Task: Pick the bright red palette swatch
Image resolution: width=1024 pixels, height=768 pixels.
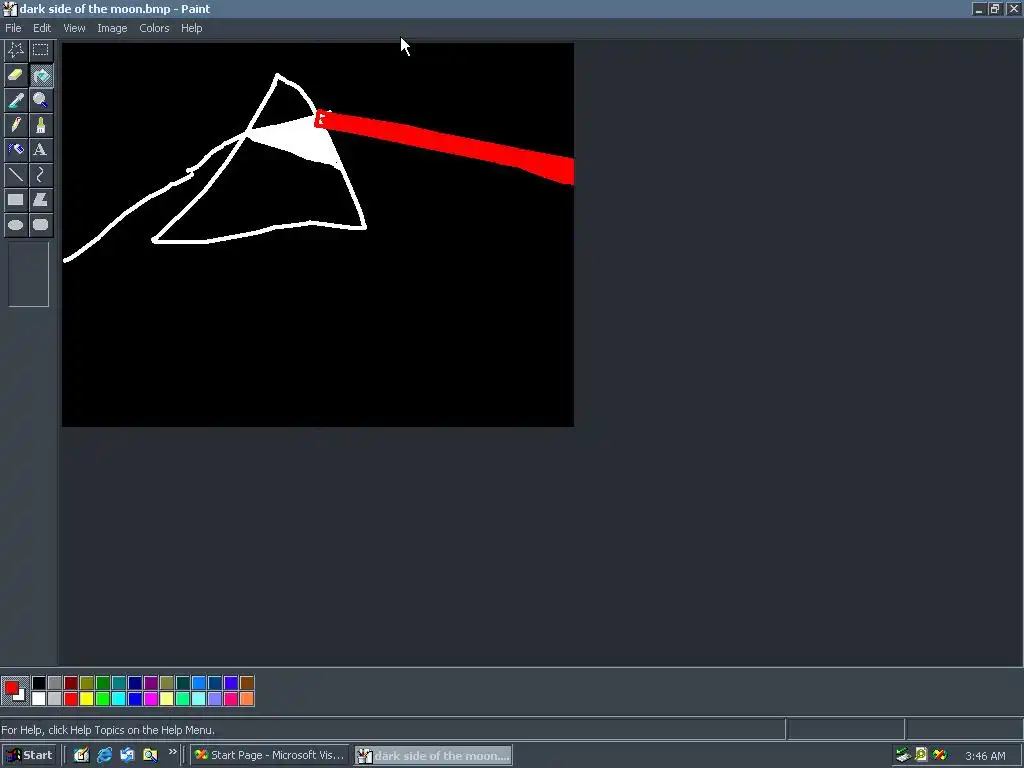Action: (x=71, y=699)
